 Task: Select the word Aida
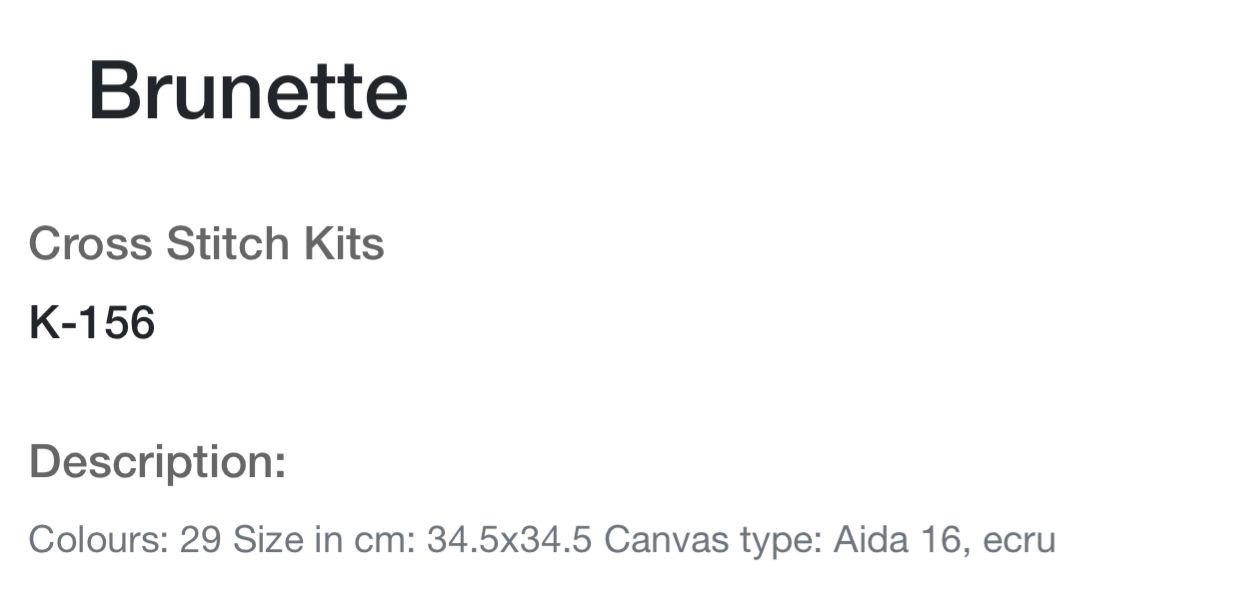click(870, 540)
